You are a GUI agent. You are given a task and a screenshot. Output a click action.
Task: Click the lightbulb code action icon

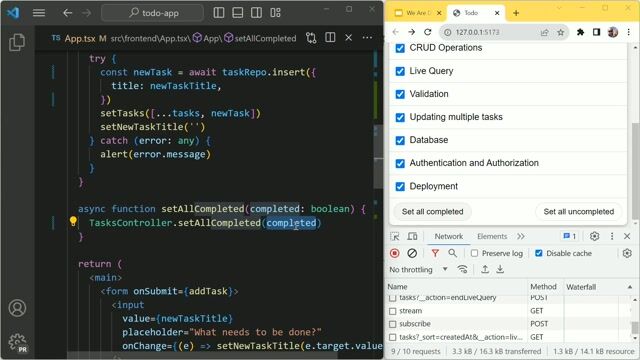click(73, 222)
